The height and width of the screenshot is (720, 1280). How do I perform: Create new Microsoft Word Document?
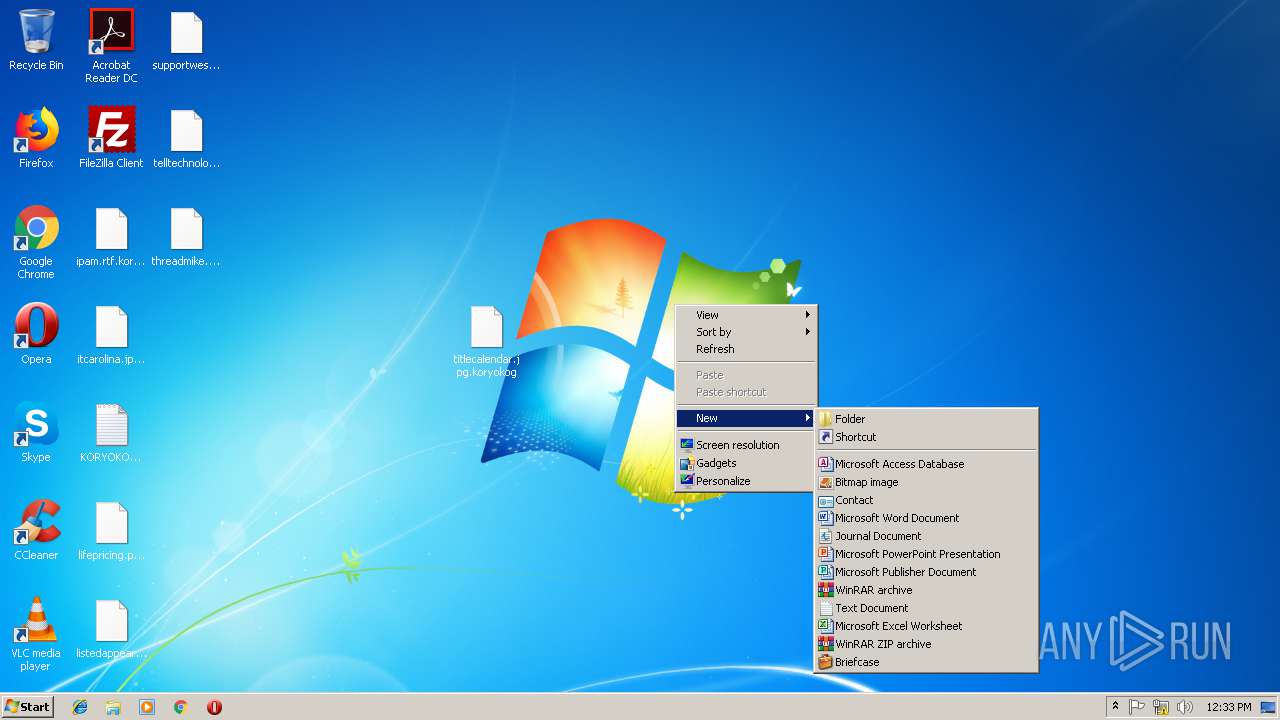[926, 518]
